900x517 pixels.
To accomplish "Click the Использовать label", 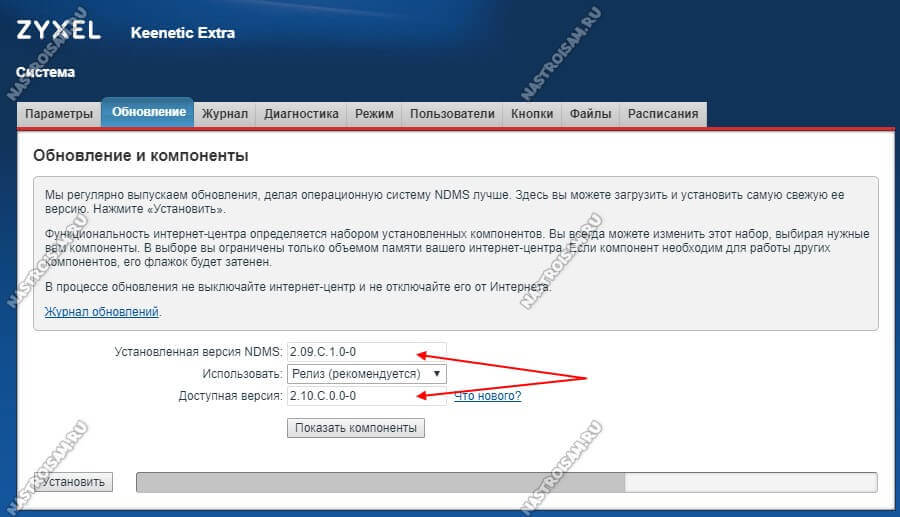I will click(242, 374).
